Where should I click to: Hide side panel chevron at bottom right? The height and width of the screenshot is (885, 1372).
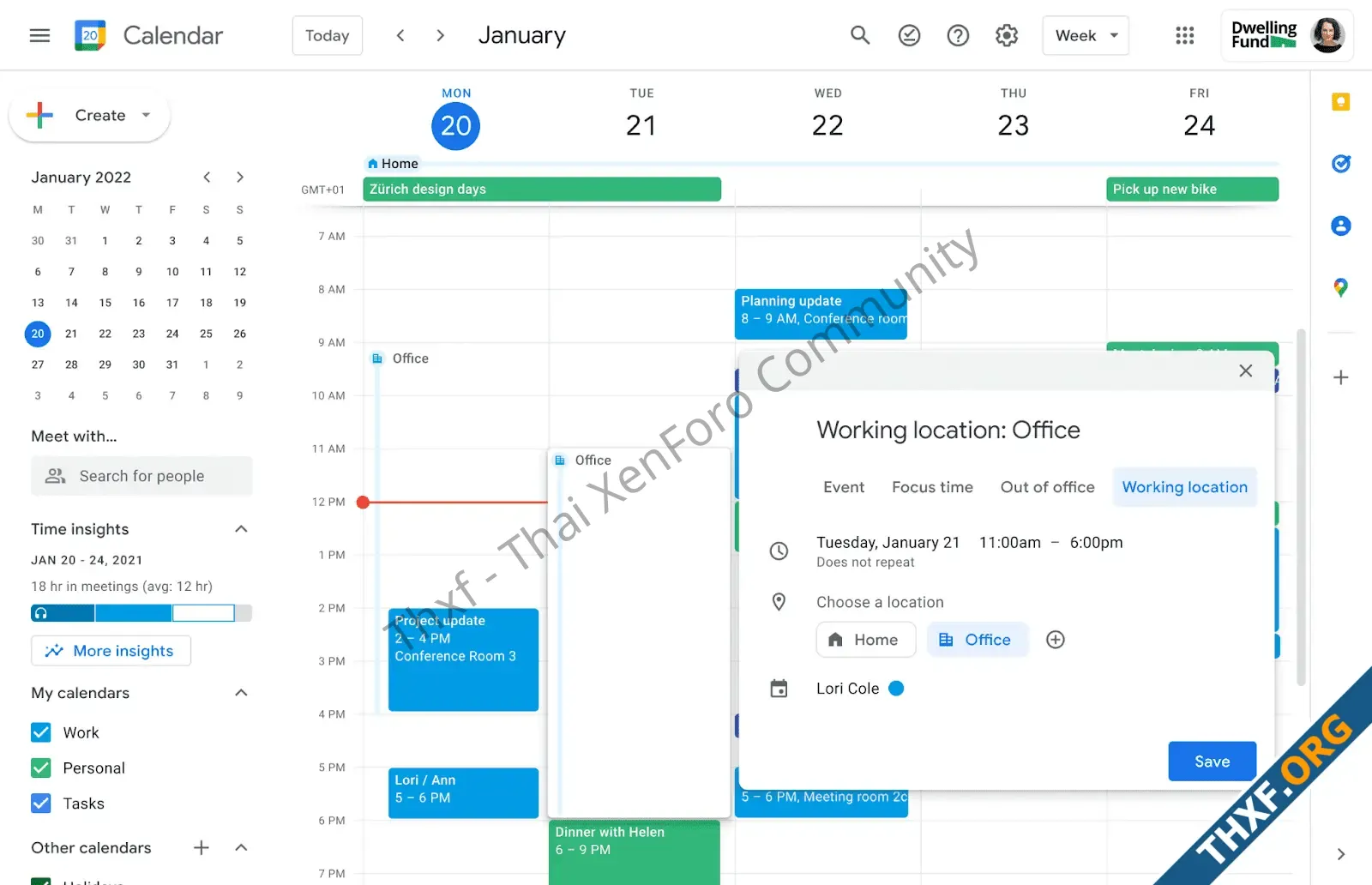tap(1341, 854)
